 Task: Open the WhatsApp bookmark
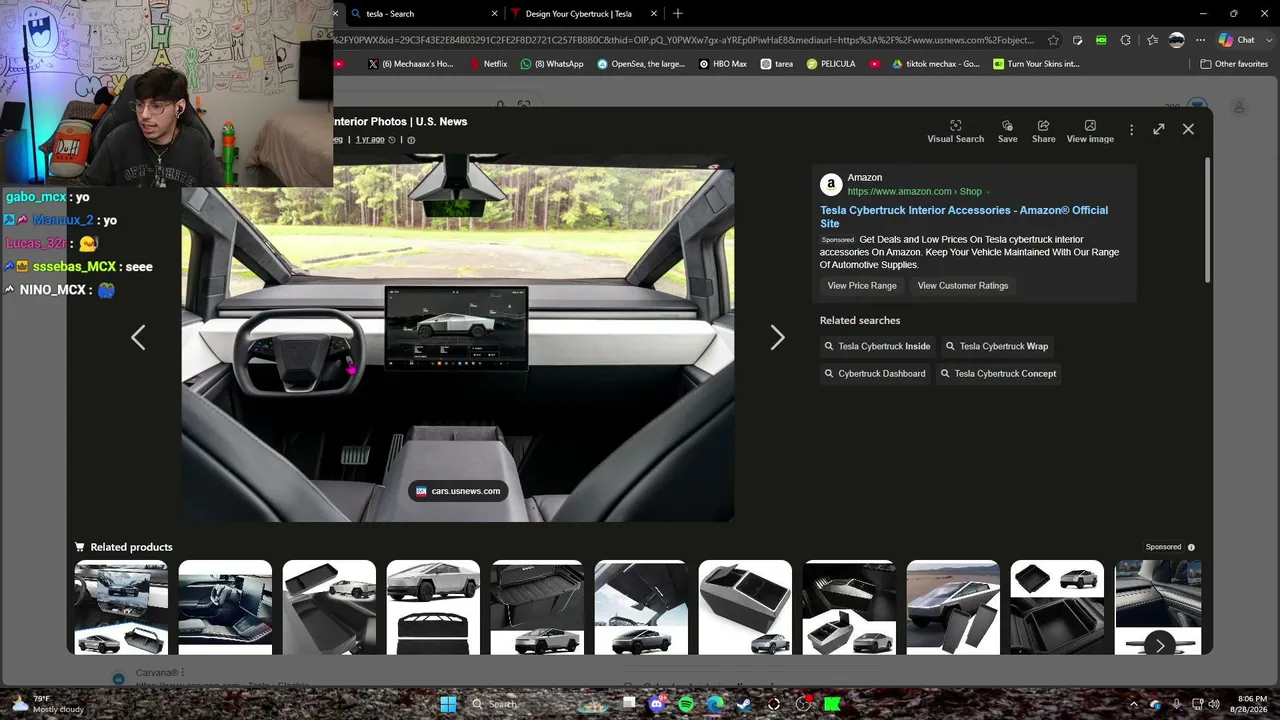tap(552, 64)
